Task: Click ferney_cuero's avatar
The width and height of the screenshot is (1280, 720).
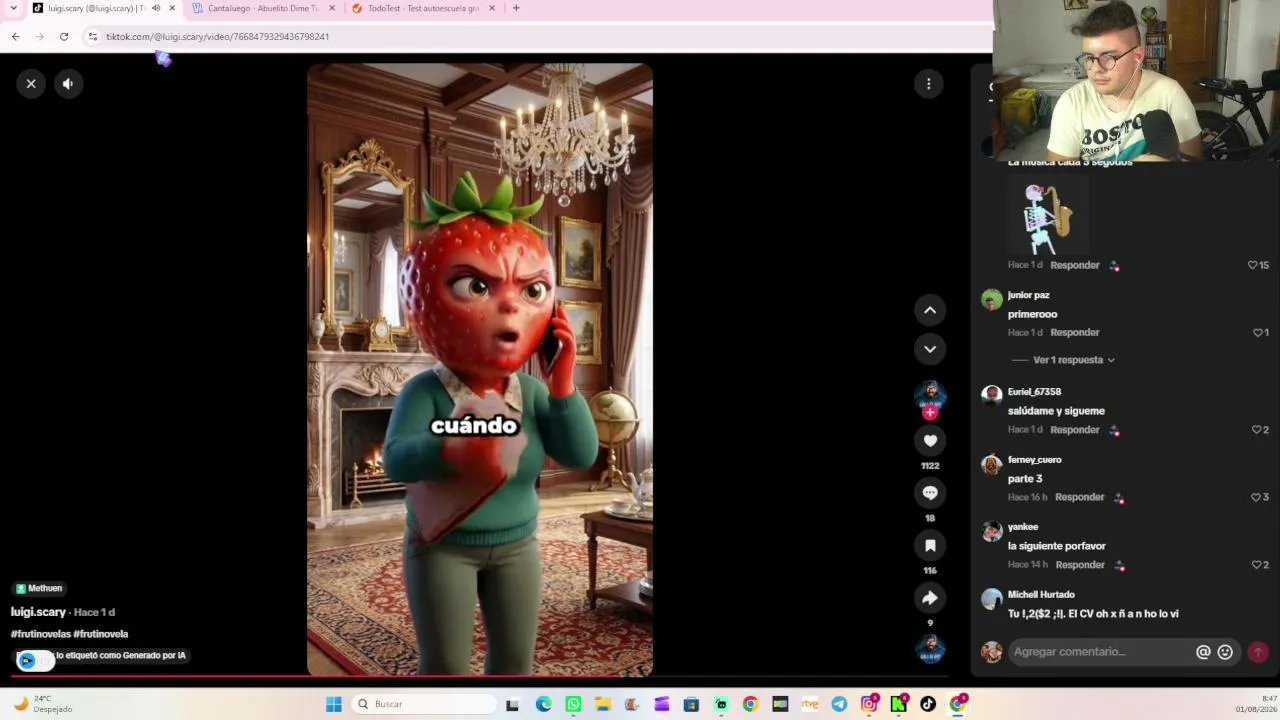Action: pos(991,464)
